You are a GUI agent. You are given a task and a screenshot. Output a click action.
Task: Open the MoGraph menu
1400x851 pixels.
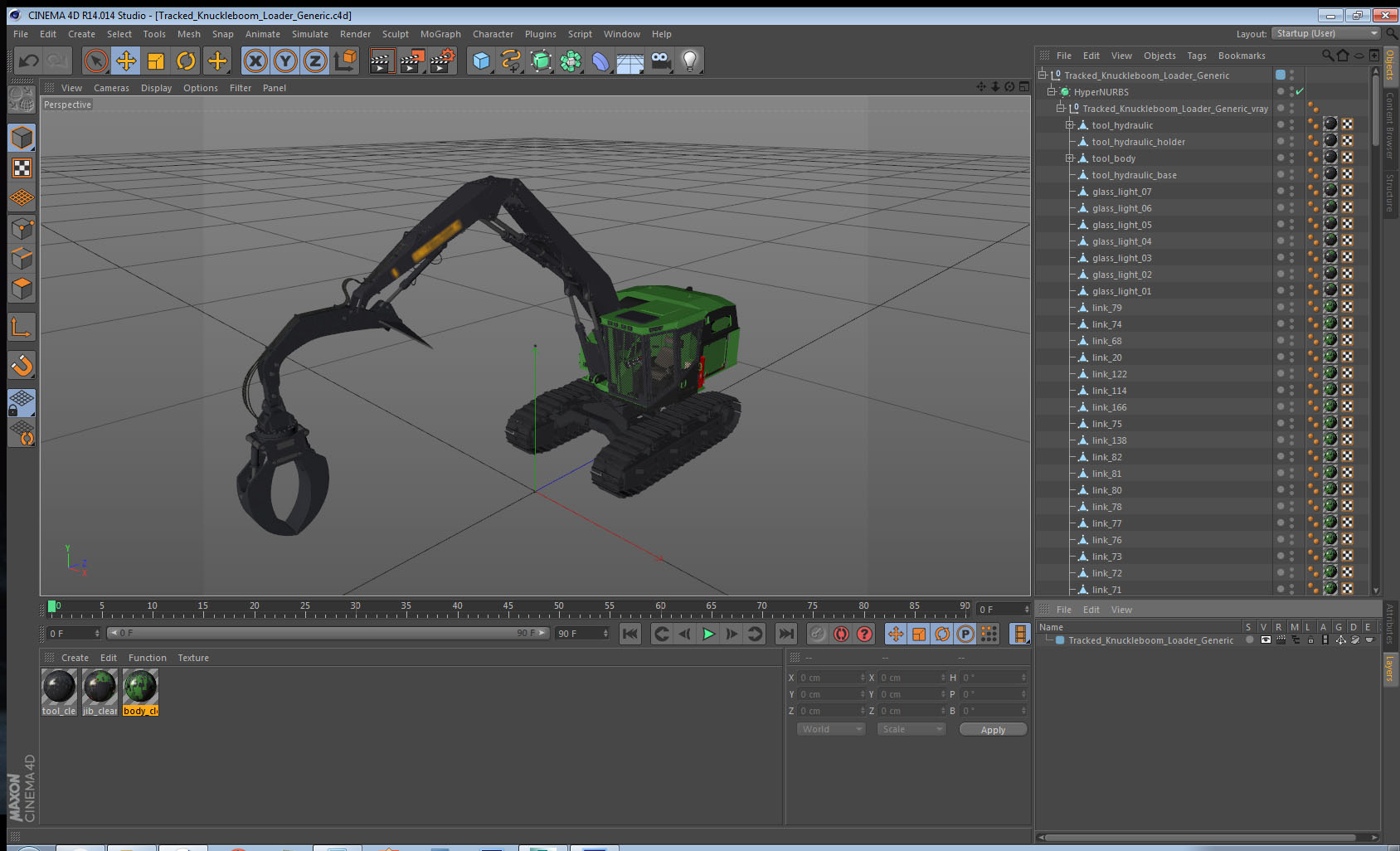(x=440, y=34)
